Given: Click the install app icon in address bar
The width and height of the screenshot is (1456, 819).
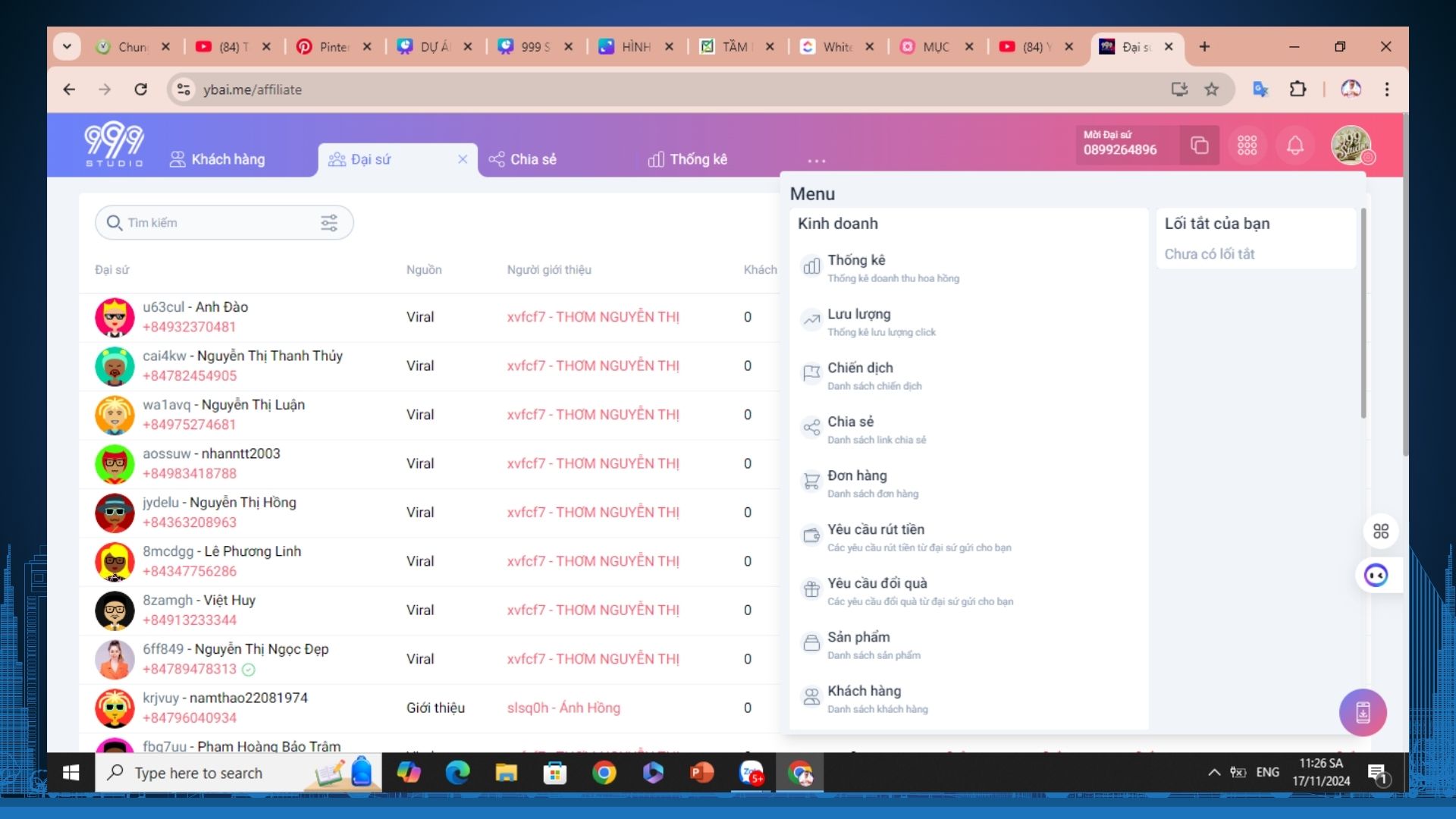Looking at the screenshot, I should [1178, 89].
